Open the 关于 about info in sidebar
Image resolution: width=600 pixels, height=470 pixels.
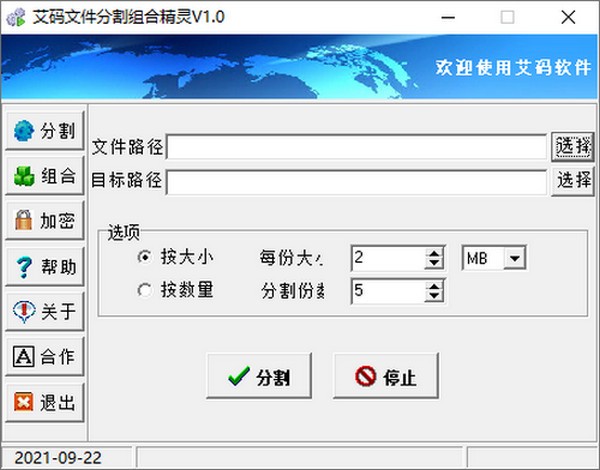tap(44, 312)
